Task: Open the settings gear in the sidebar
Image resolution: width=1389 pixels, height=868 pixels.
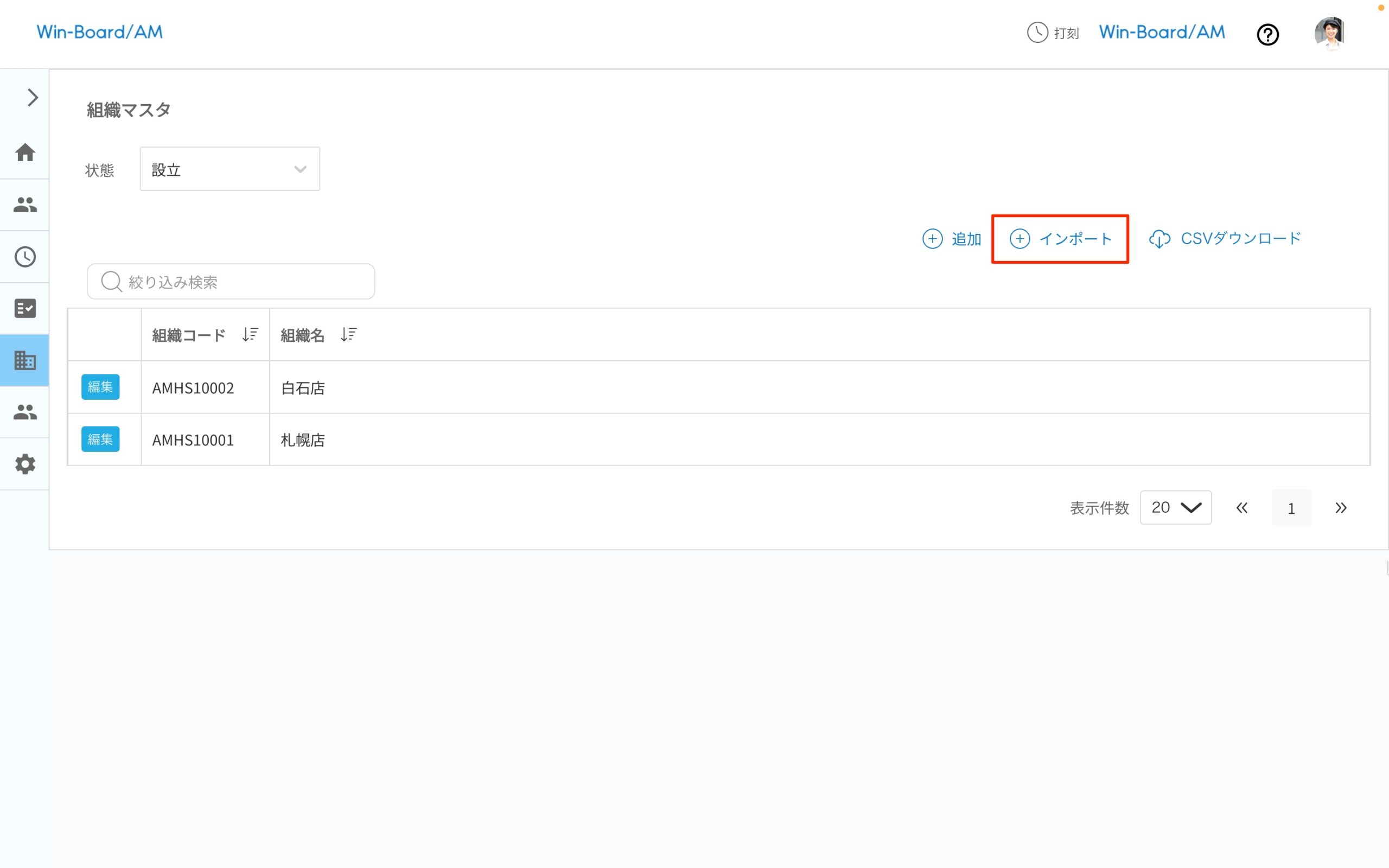Action: click(x=24, y=464)
